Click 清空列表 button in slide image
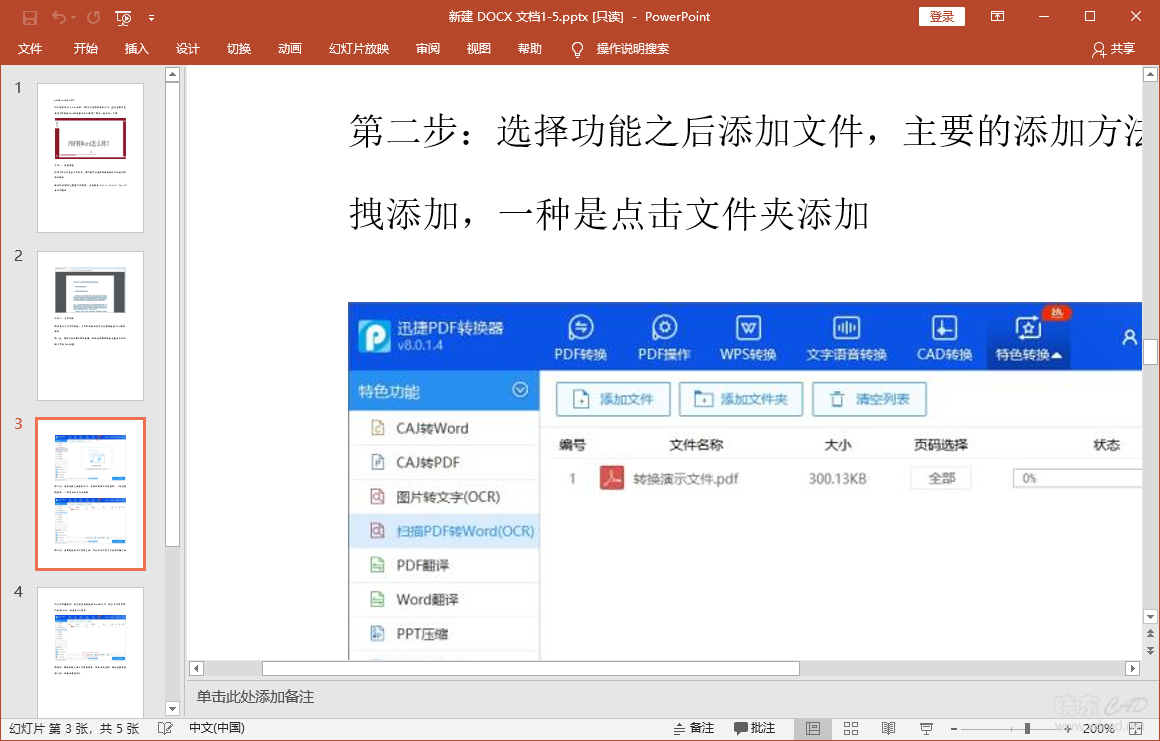1160x741 pixels. (869, 399)
